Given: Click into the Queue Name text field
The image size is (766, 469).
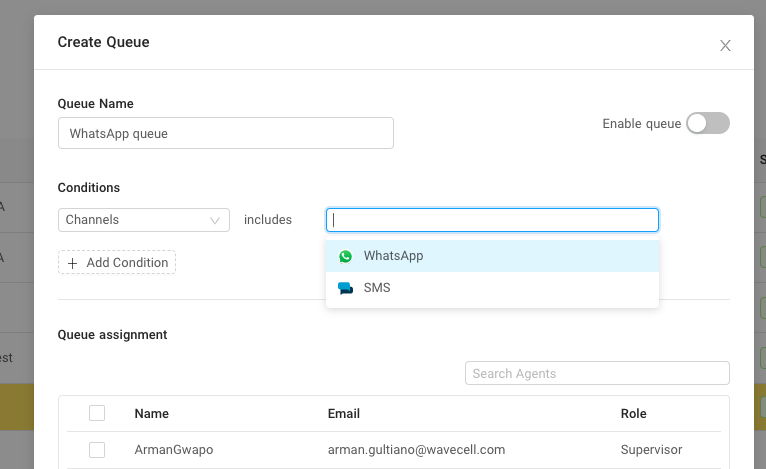Looking at the screenshot, I should pyautogui.click(x=225, y=133).
